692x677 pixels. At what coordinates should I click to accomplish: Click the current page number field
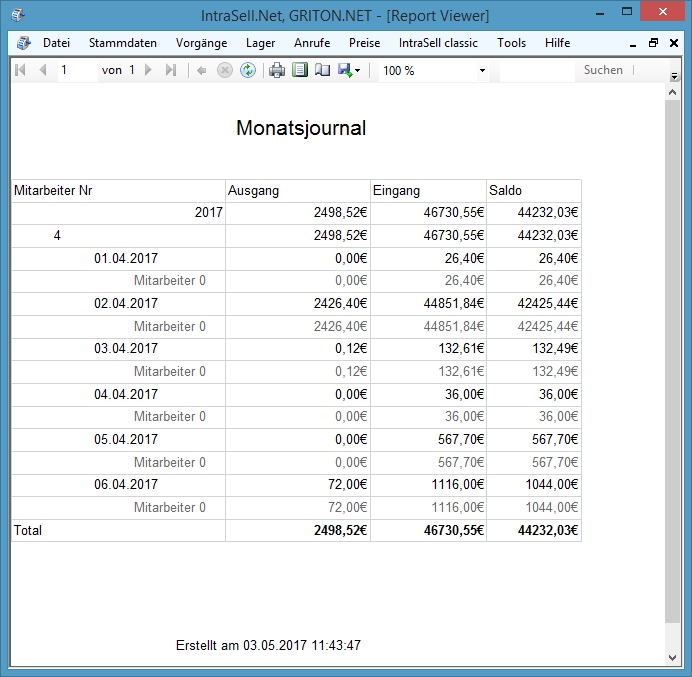click(x=77, y=70)
